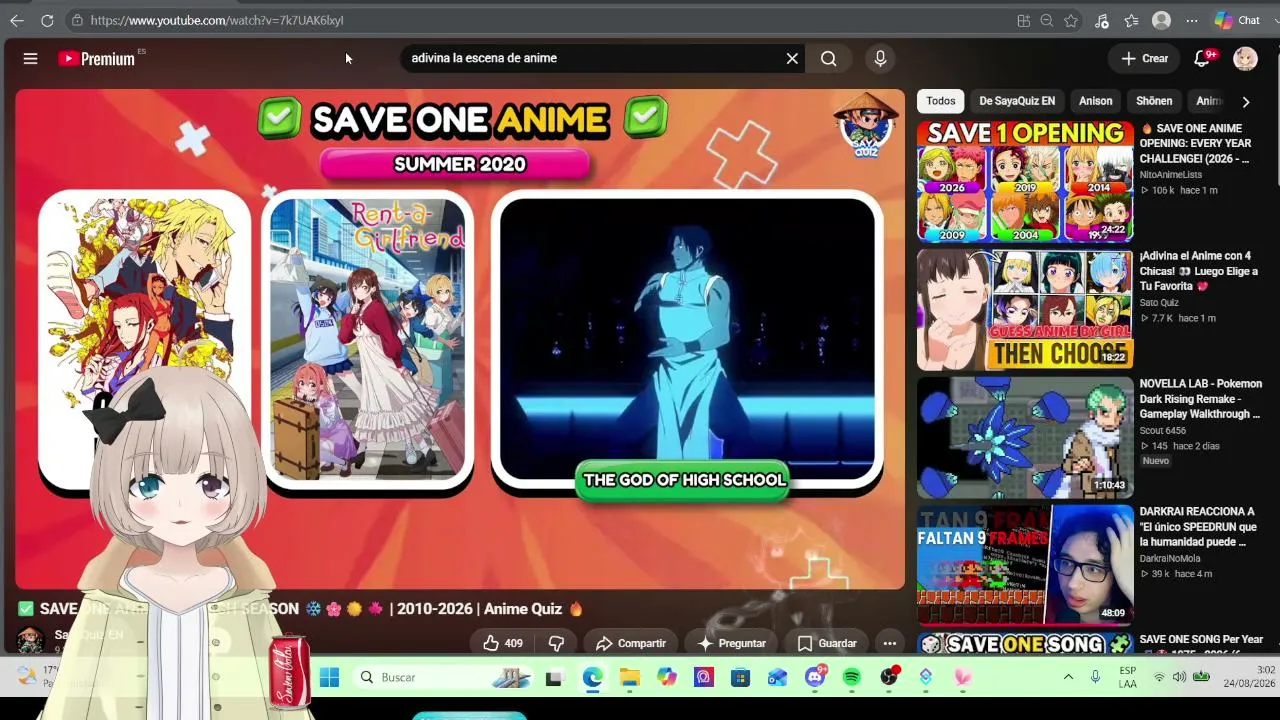Show hidden system tray icons chevron

(1068, 677)
